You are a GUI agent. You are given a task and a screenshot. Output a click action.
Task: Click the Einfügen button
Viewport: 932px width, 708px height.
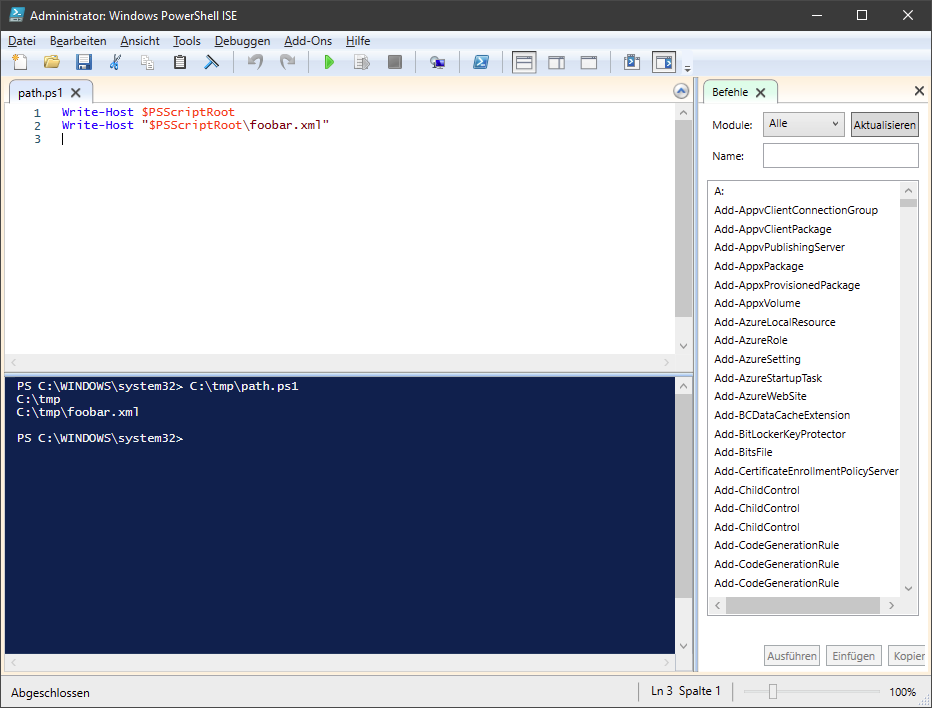click(x=853, y=656)
